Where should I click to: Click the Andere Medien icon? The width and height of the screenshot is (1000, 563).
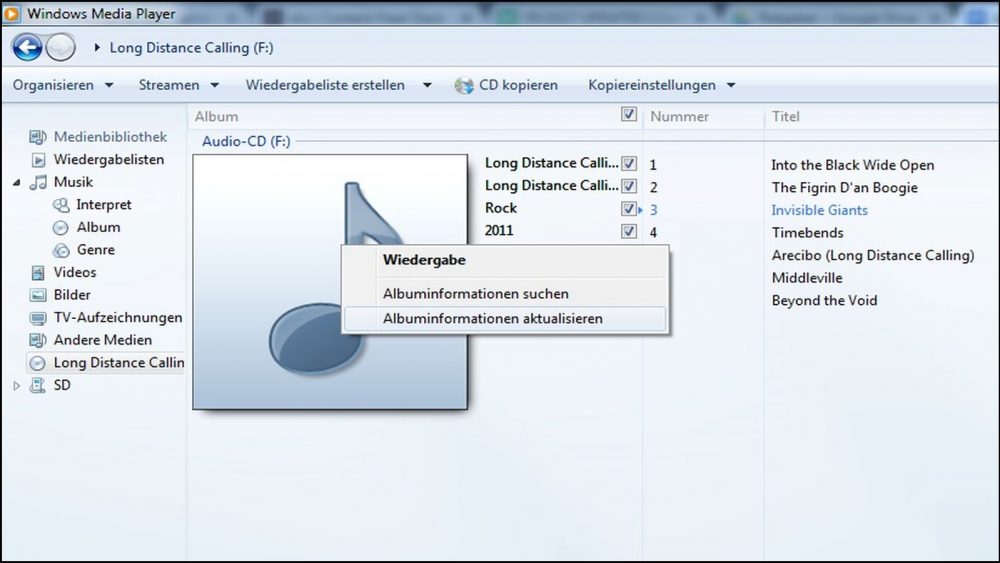38,340
